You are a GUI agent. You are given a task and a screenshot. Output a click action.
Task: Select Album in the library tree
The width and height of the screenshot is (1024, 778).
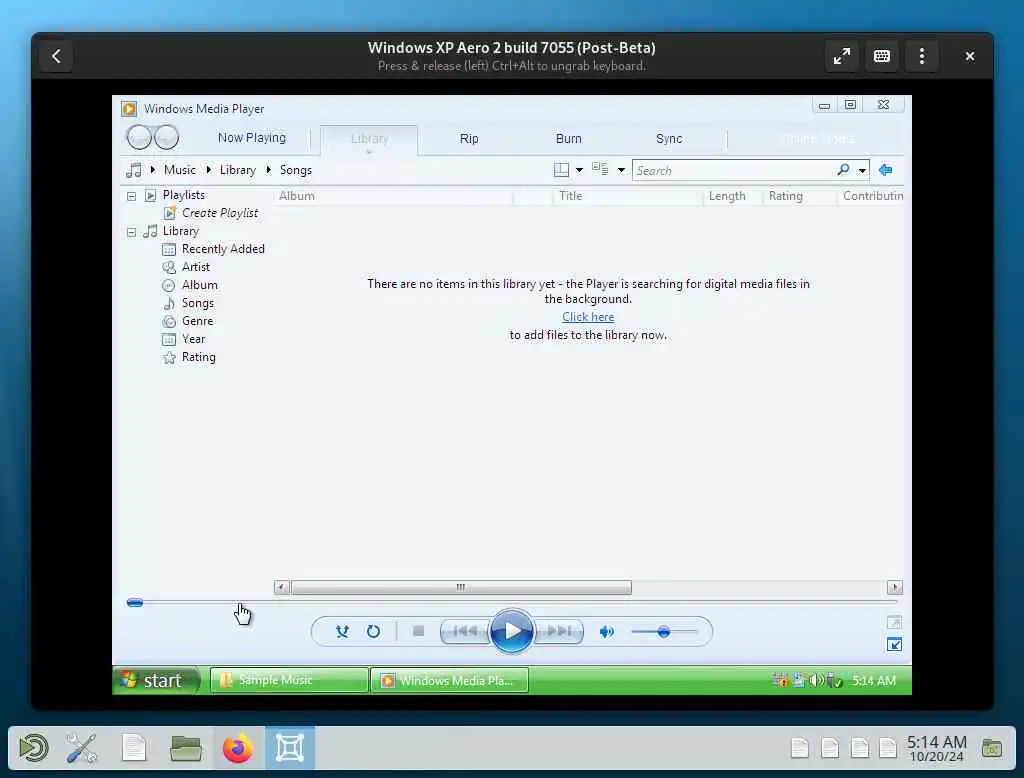(199, 285)
